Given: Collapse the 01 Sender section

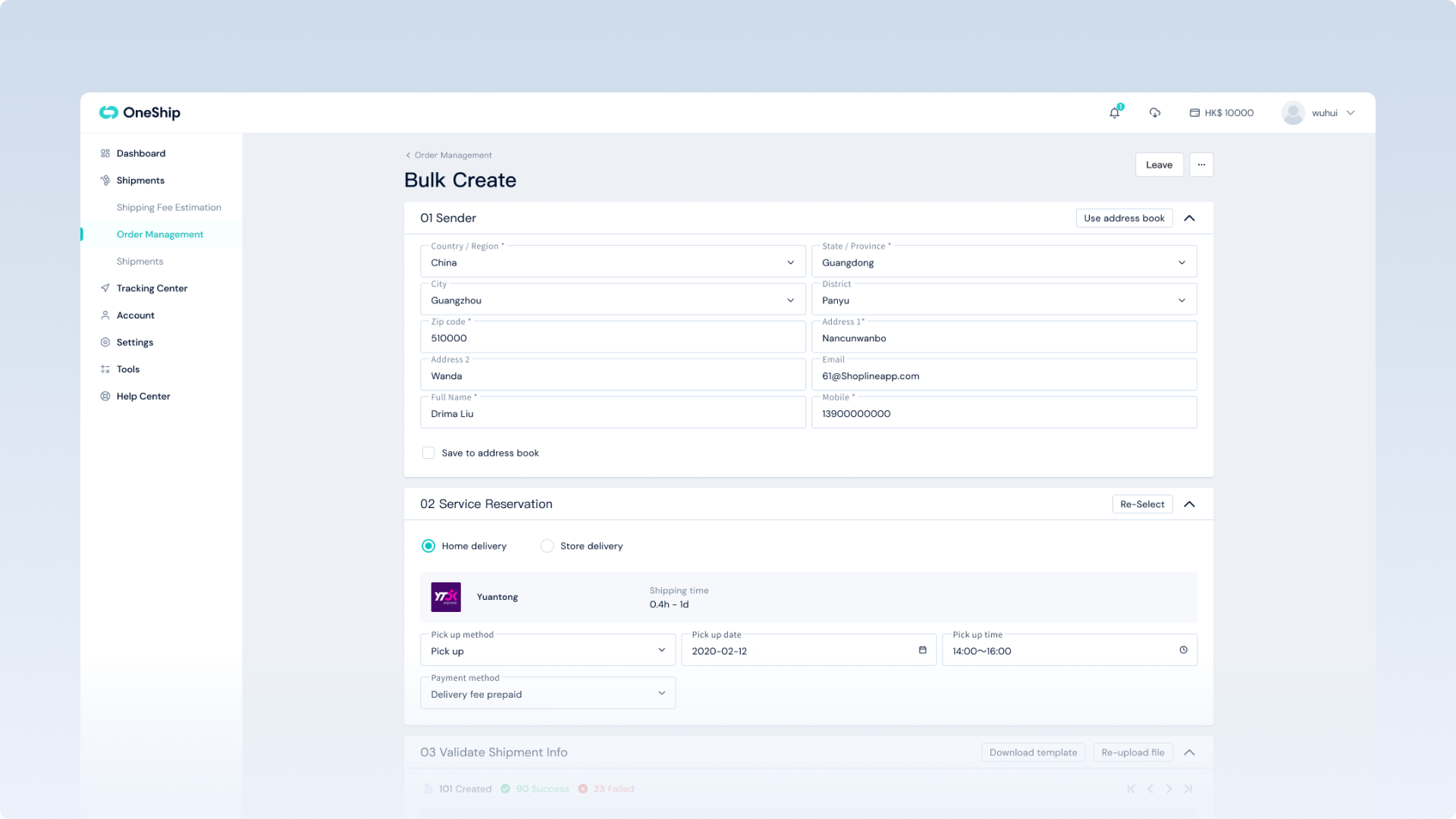Looking at the screenshot, I should (1189, 218).
